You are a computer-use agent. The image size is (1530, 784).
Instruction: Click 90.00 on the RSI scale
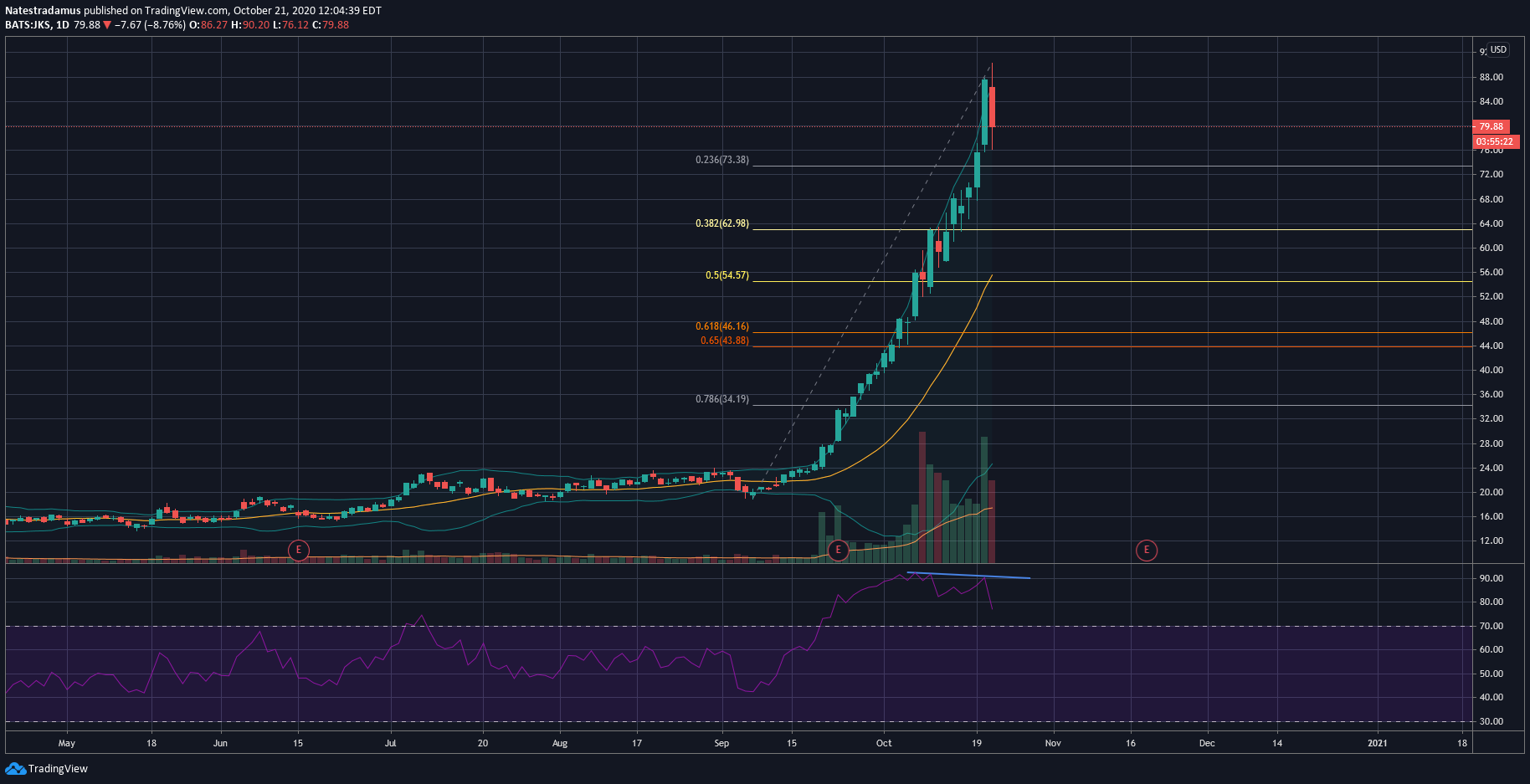tap(1491, 578)
